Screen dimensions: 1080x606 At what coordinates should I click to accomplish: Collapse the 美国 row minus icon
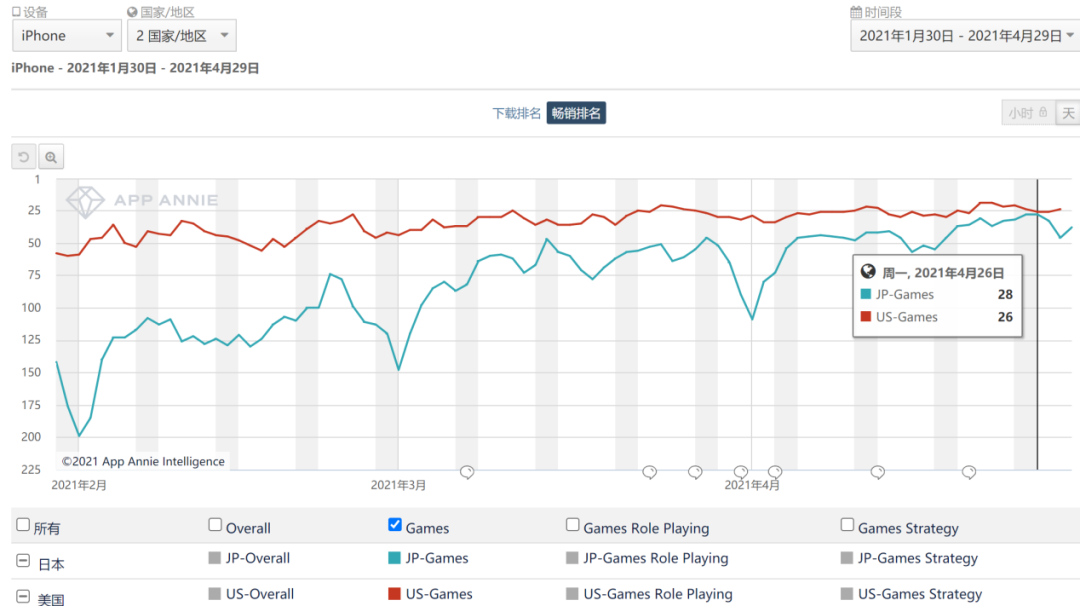point(23,597)
